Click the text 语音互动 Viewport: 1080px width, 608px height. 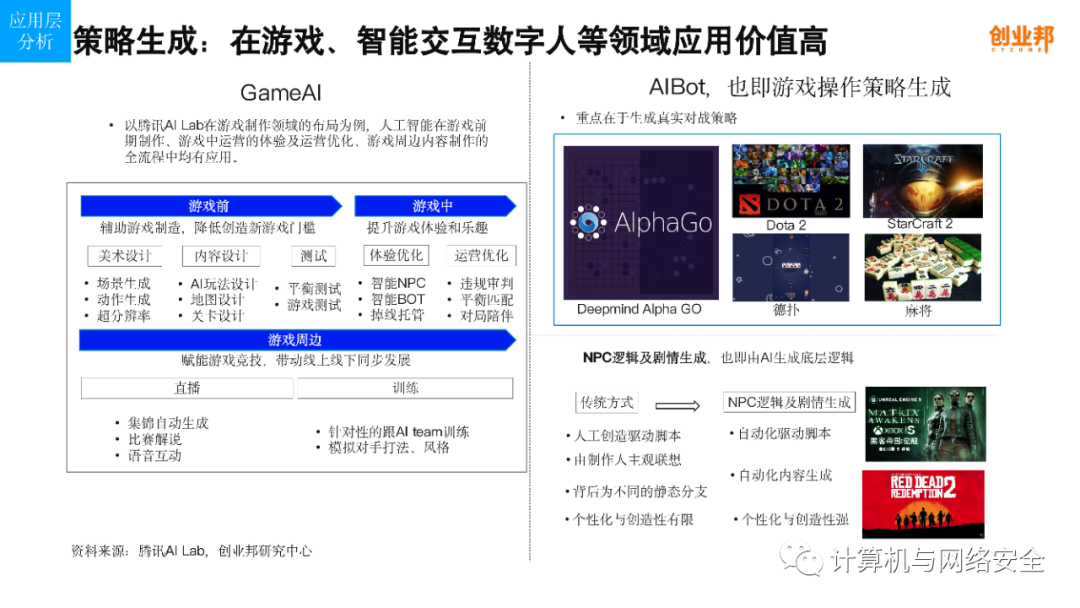(154, 456)
